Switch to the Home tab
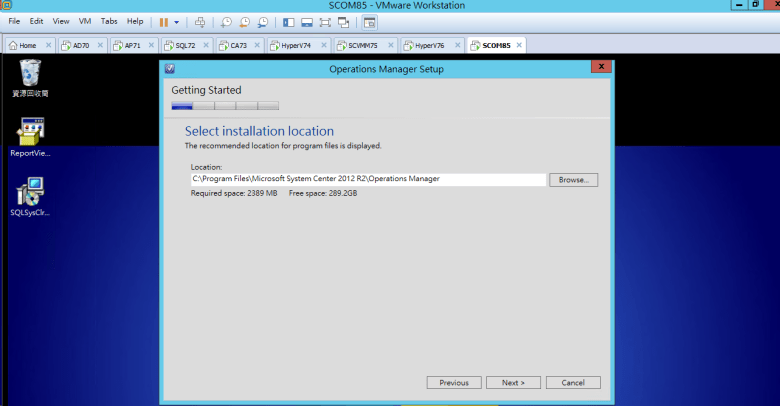The width and height of the screenshot is (780, 406). point(27,45)
